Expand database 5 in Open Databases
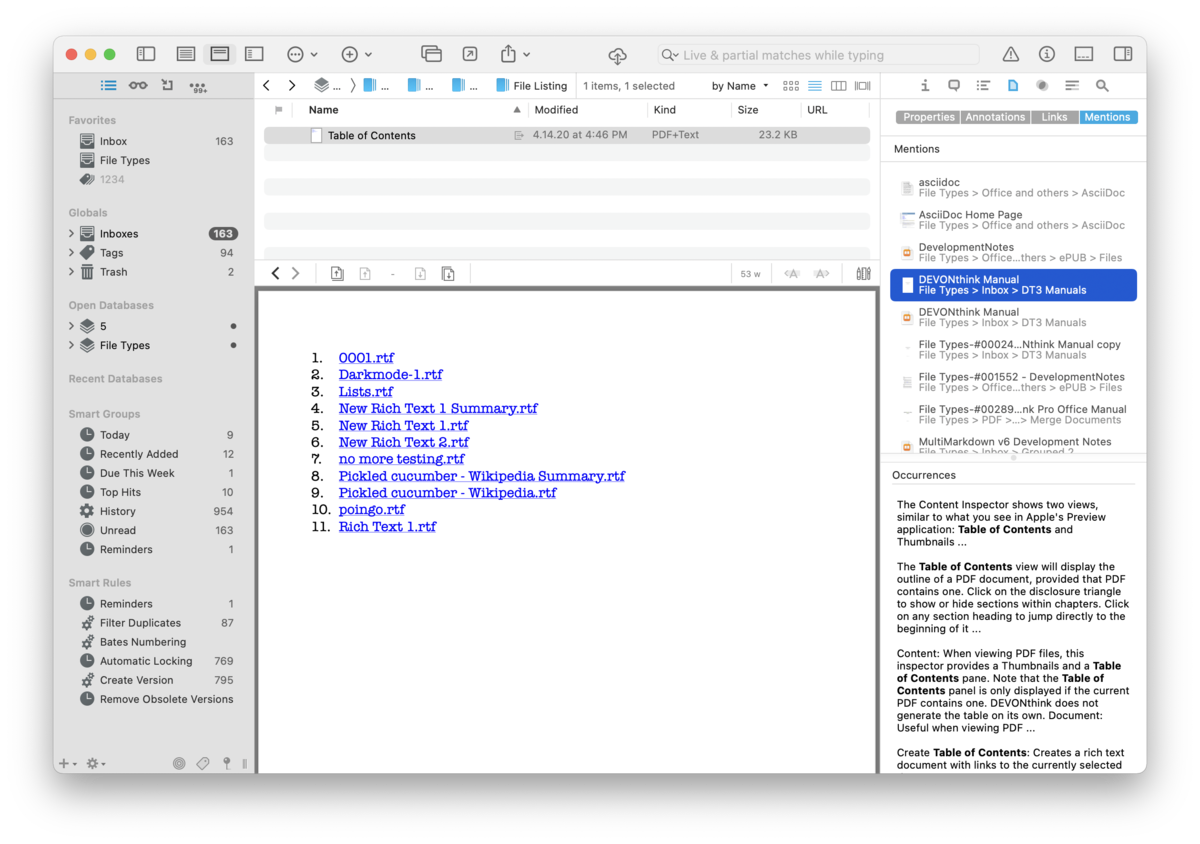Image resolution: width=1200 pixels, height=844 pixels. click(x=71, y=326)
